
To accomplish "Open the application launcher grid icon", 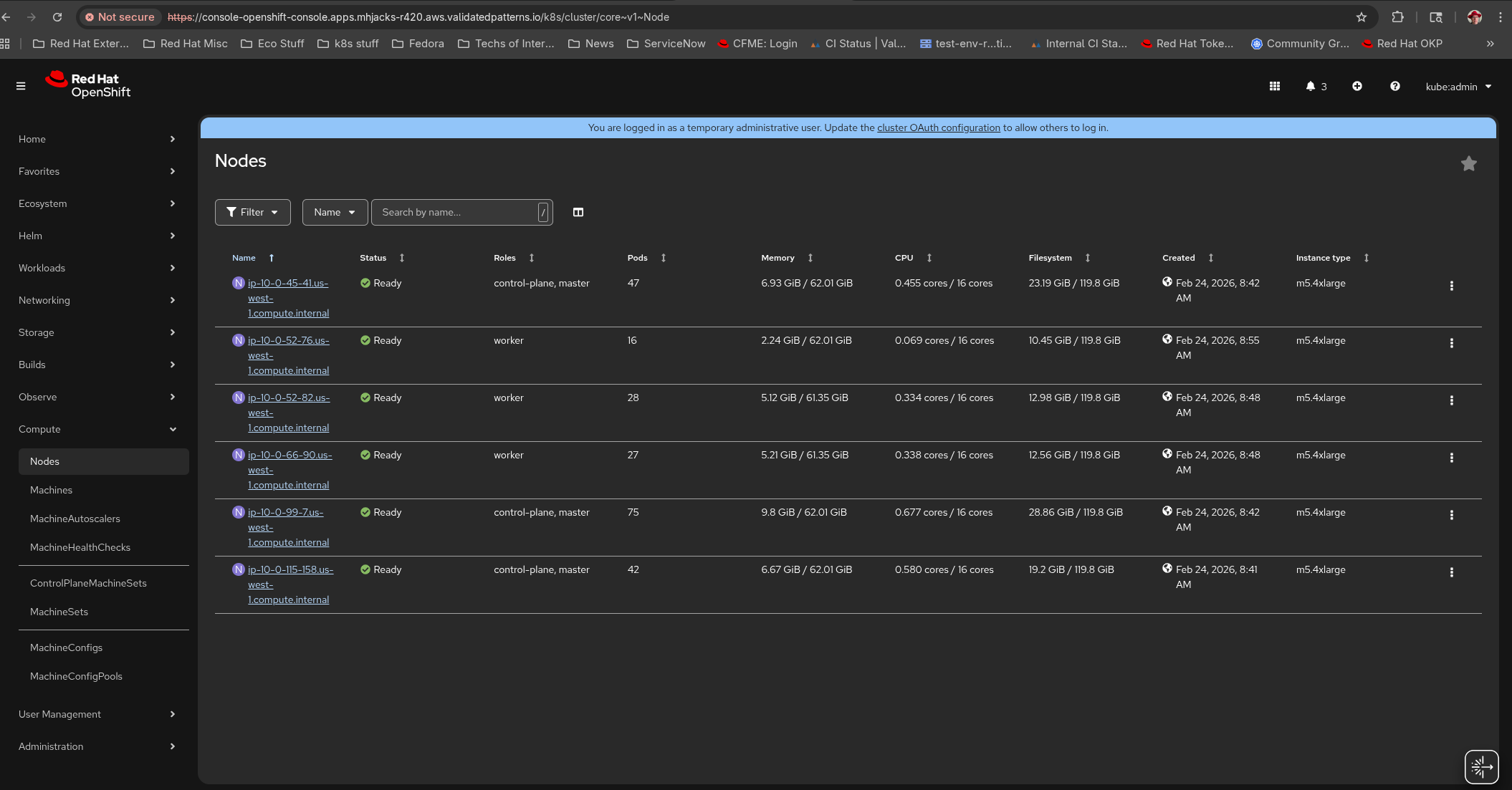I will [x=1274, y=86].
